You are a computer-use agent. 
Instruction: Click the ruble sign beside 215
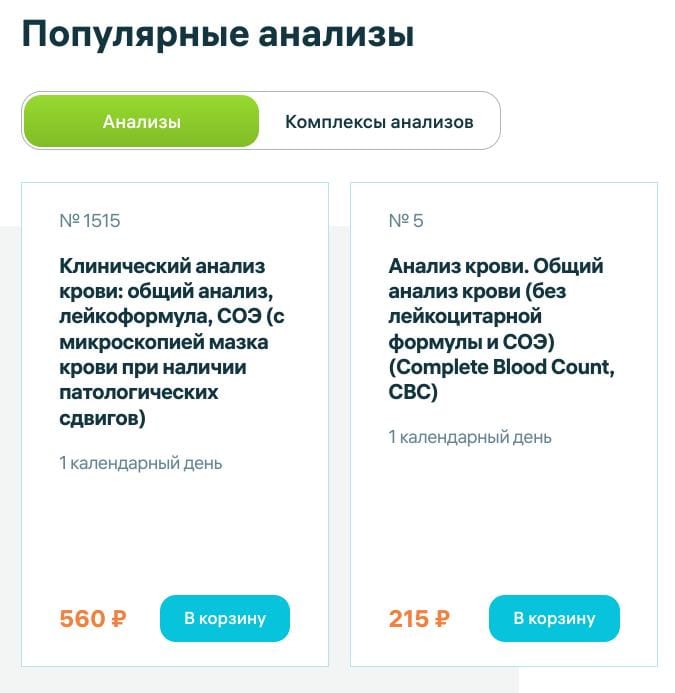point(441,619)
